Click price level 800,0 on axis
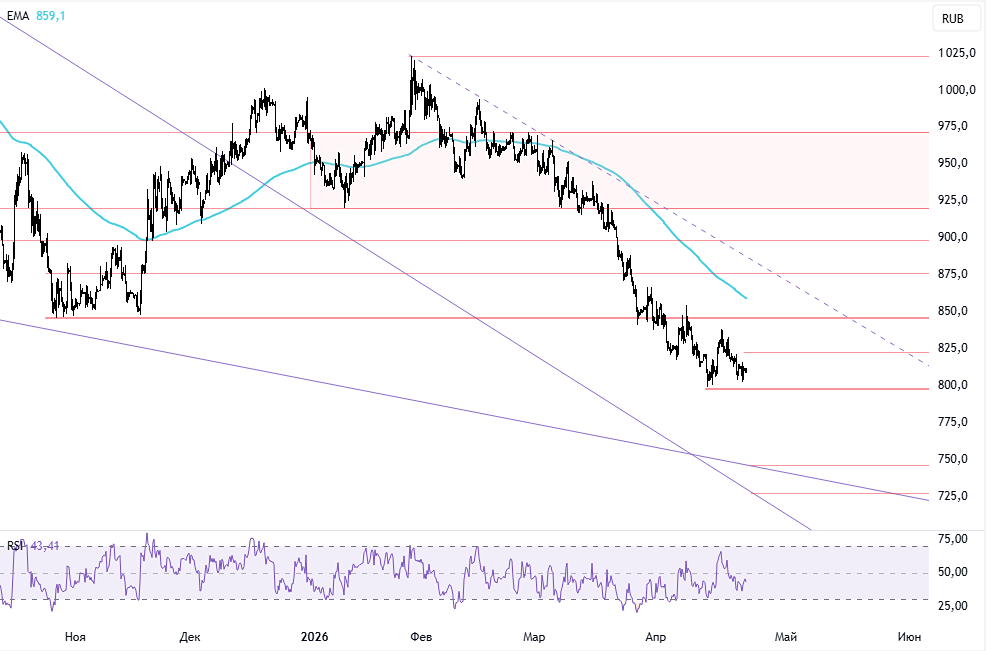This screenshot has height=651, width=988. [953, 385]
